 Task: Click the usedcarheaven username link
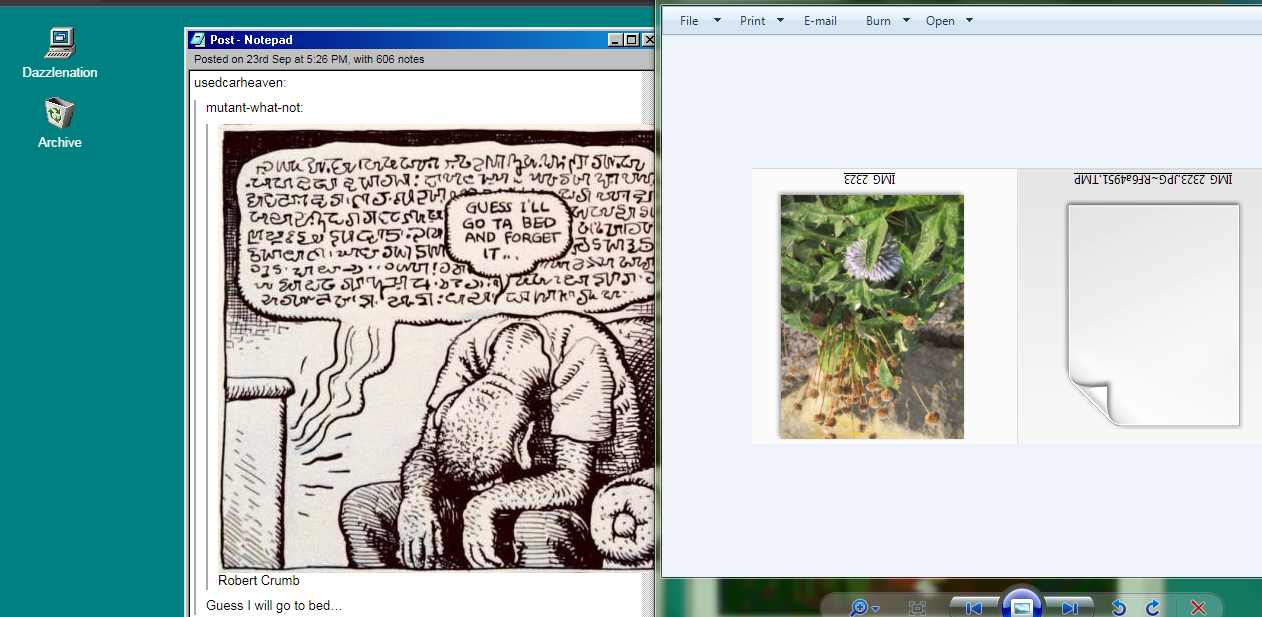(240, 83)
